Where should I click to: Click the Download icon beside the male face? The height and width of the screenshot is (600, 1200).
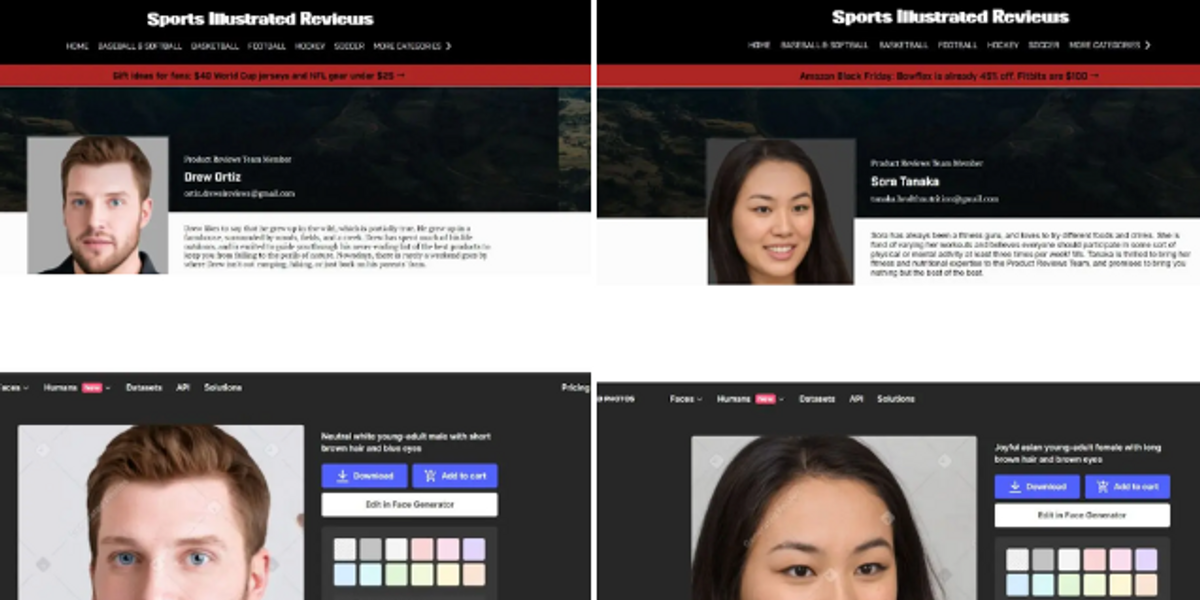pos(342,476)
